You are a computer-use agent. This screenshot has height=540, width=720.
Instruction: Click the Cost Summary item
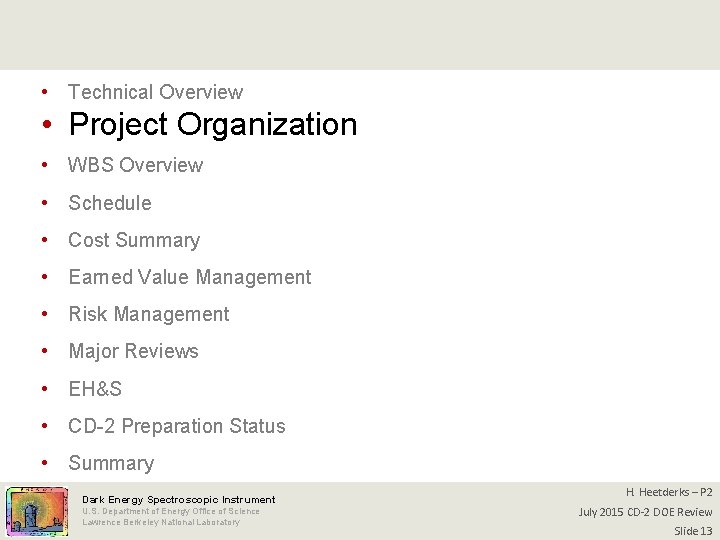(x=134, y=240)
